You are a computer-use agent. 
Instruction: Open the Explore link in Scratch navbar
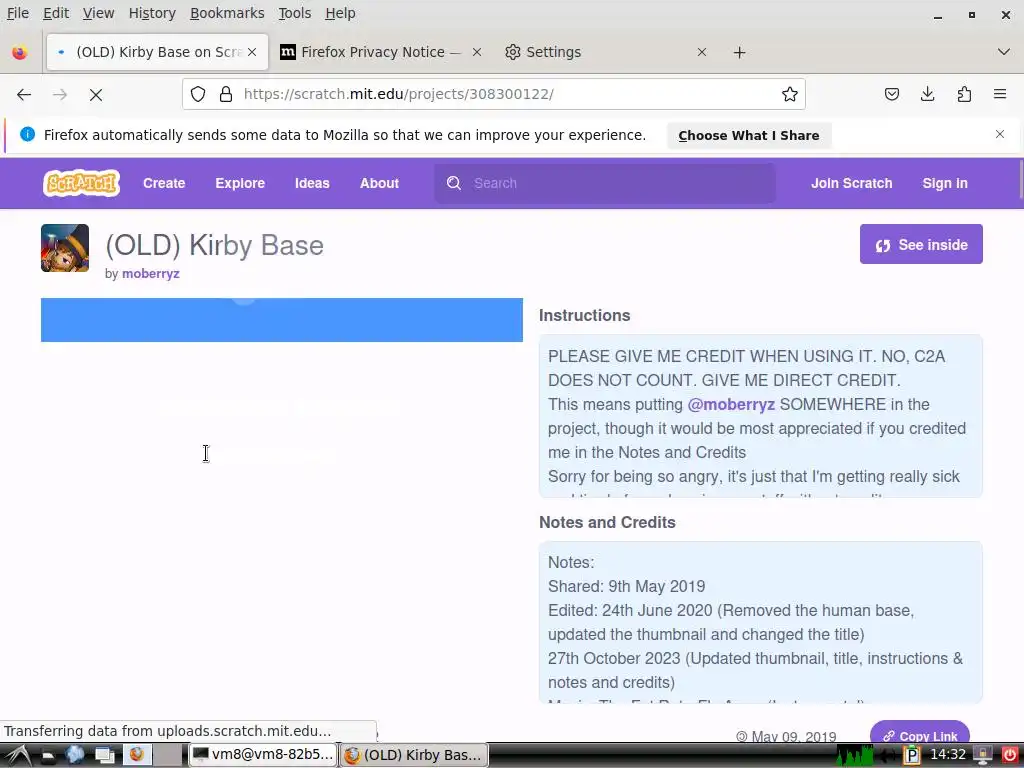point(240,183)
